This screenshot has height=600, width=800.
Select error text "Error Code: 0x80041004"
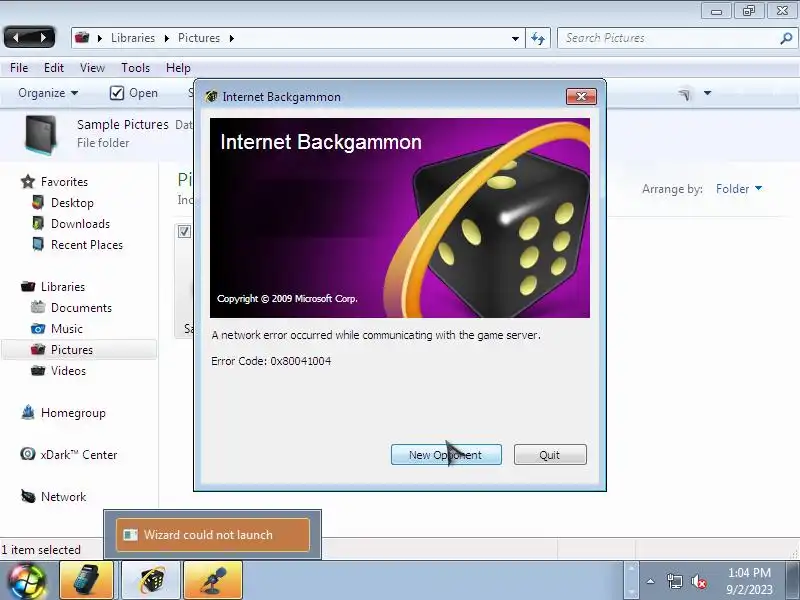pyautogui.click(x=271, y=361)
